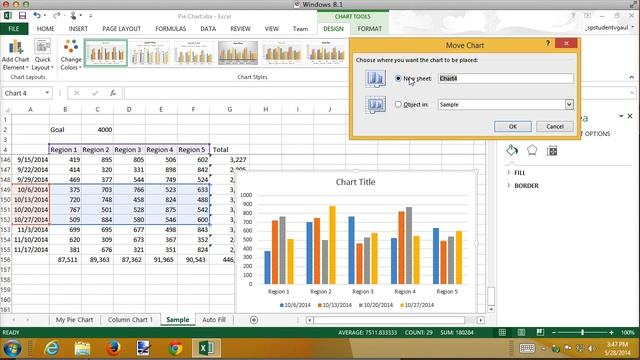This screenshot has width=640, height=360.
Task: Open the format pane options dropdown arrow
Action: pos(621,116)
